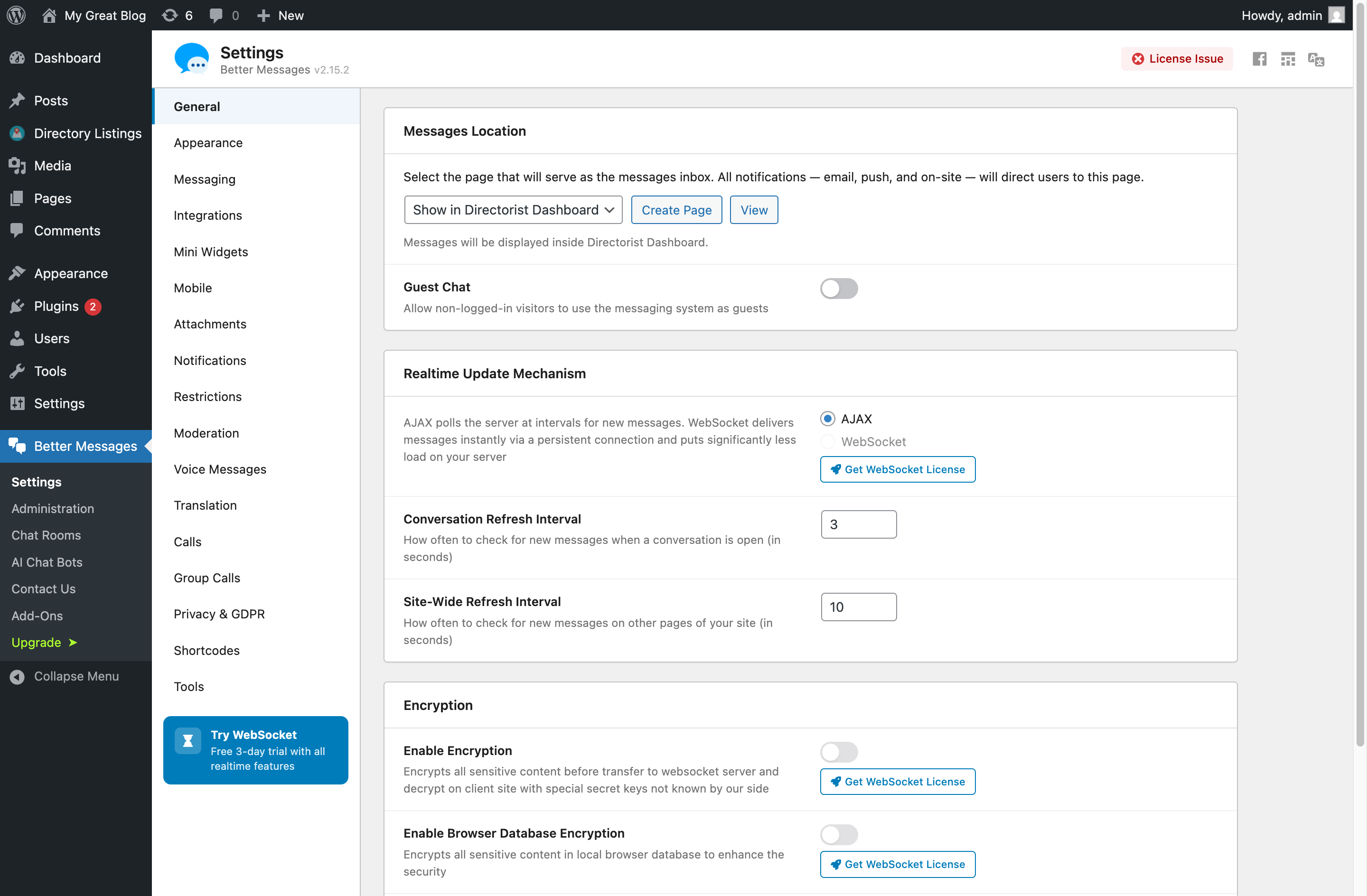This screenshot has width=1367, height=896.
Task: Click the hourglass icon in the Try WebSocket banner
Action: (x=188, y=741)
